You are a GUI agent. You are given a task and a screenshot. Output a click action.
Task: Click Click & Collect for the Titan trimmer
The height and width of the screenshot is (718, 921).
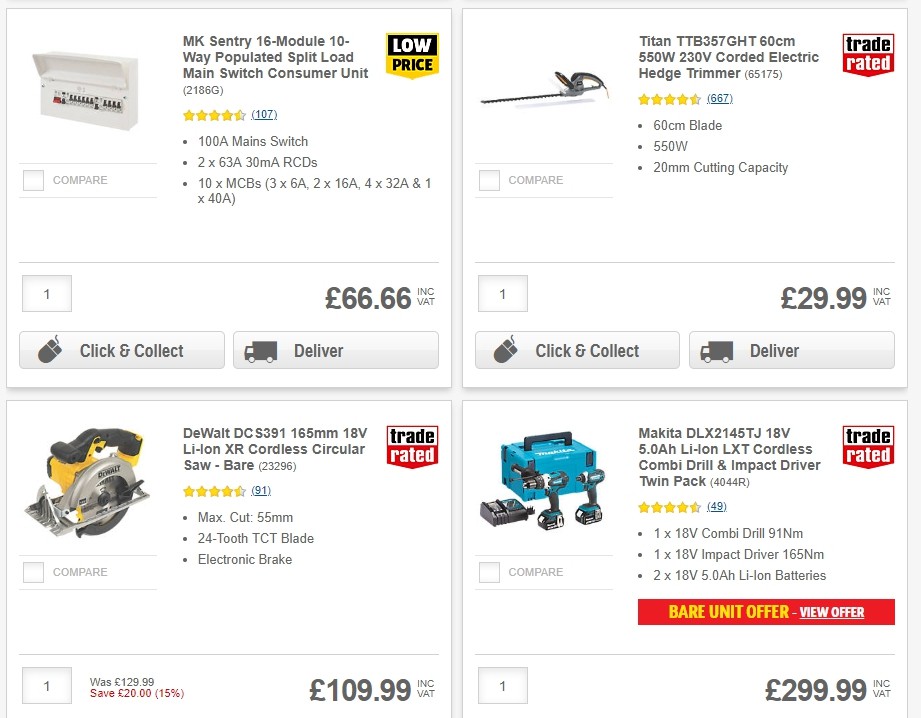577,350
